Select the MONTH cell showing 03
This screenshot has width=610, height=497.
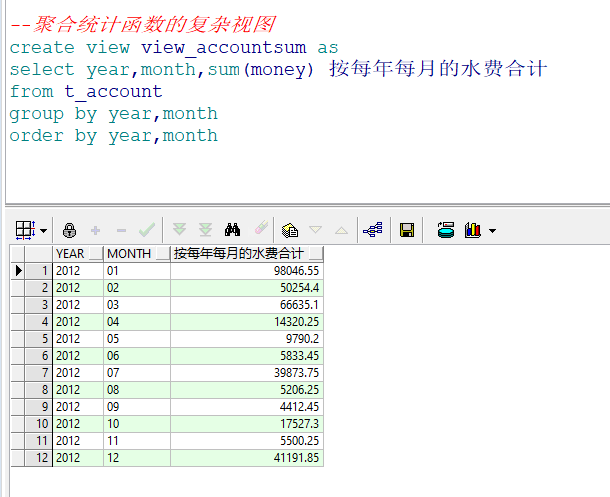[x=137, y=304]
